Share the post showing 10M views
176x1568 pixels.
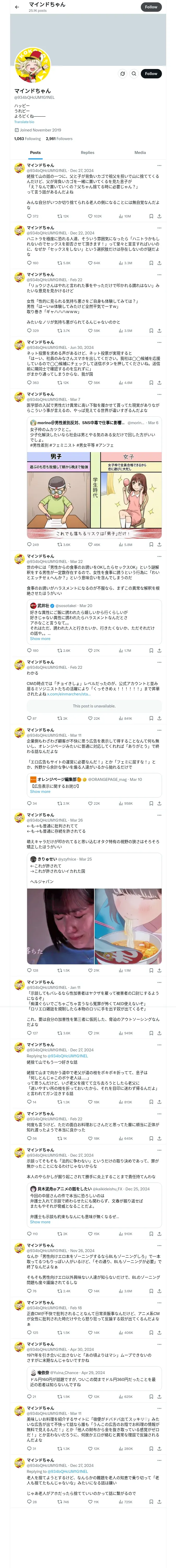(x=159, y=216)
